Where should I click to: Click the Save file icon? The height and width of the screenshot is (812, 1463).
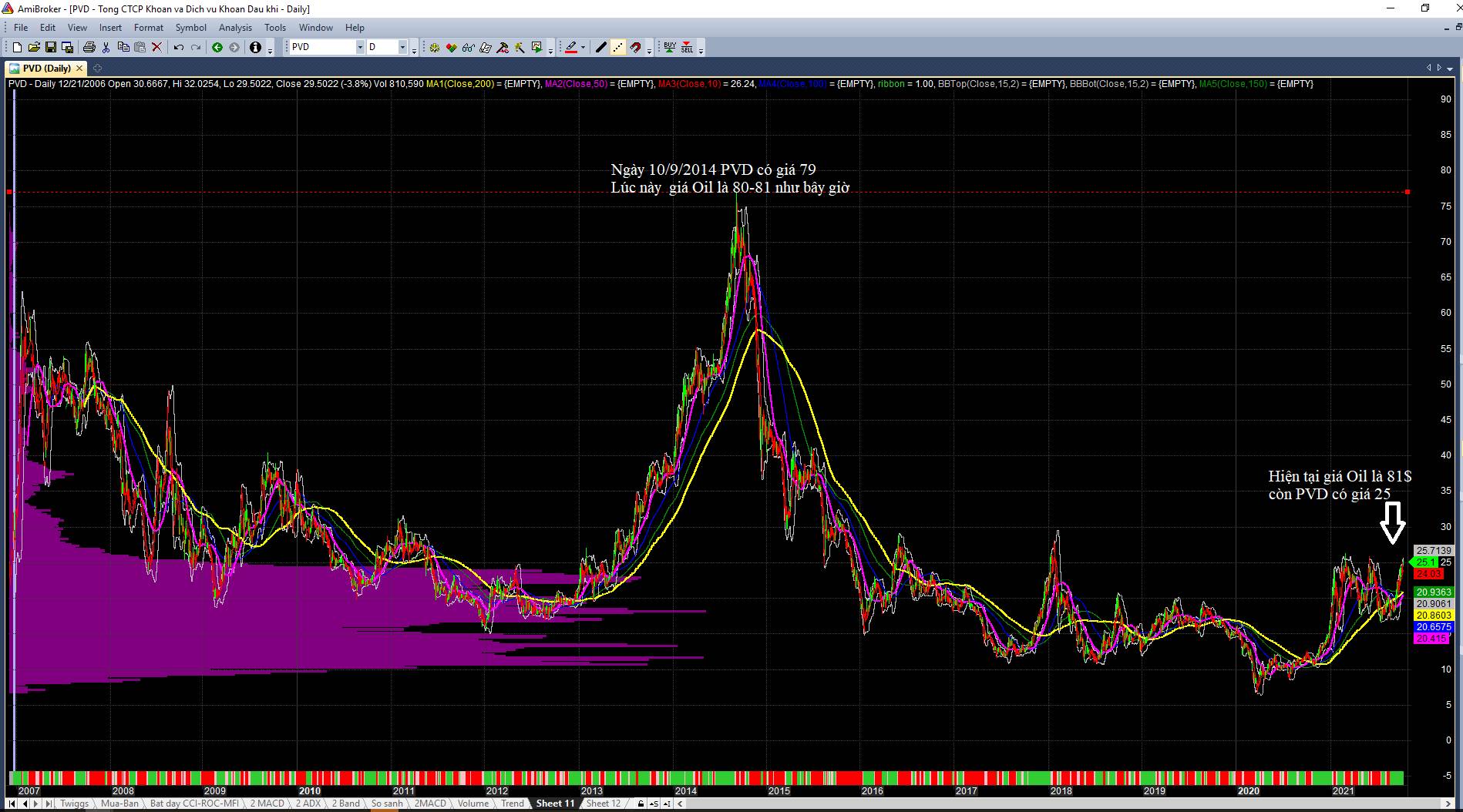click(x=50, y=48)
